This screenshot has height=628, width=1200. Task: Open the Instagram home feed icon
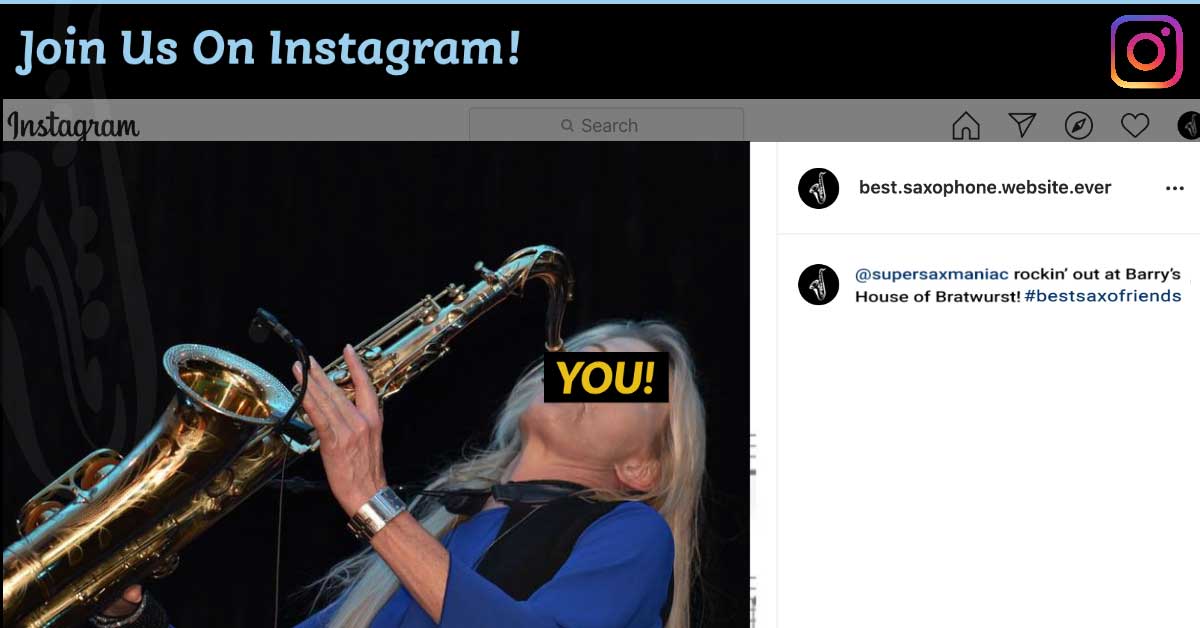pyautogui.click(x=965, y=125)
